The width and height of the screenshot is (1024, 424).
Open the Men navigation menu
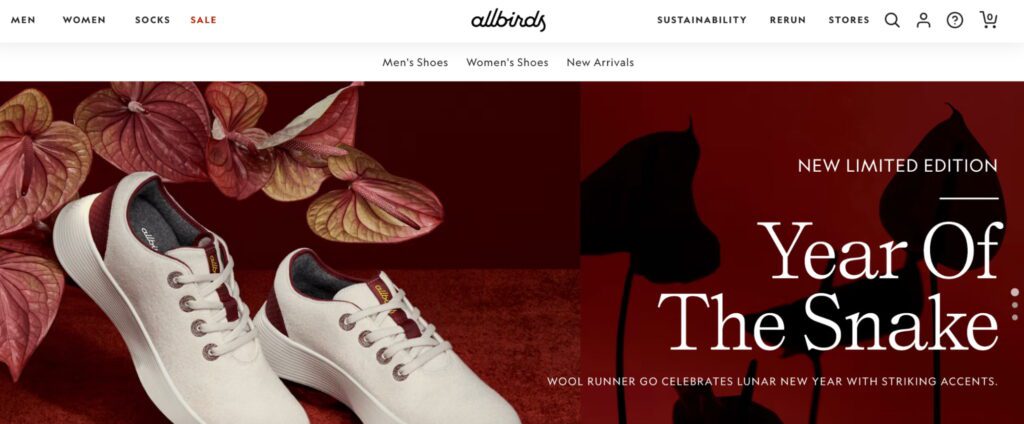pos(24,20)
